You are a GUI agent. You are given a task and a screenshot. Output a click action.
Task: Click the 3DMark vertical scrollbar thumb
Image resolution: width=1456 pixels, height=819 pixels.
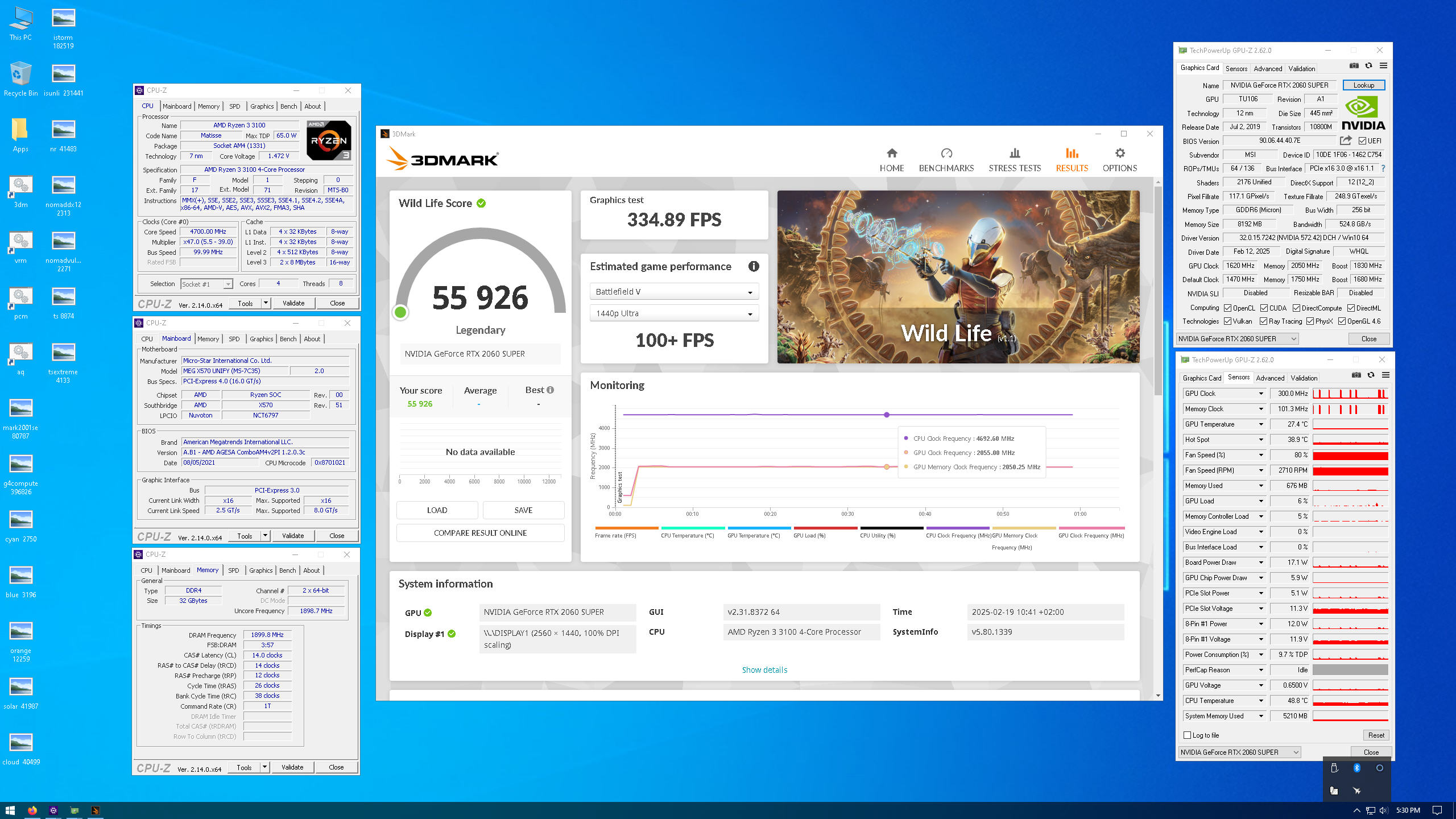[x=1158, y=290]
